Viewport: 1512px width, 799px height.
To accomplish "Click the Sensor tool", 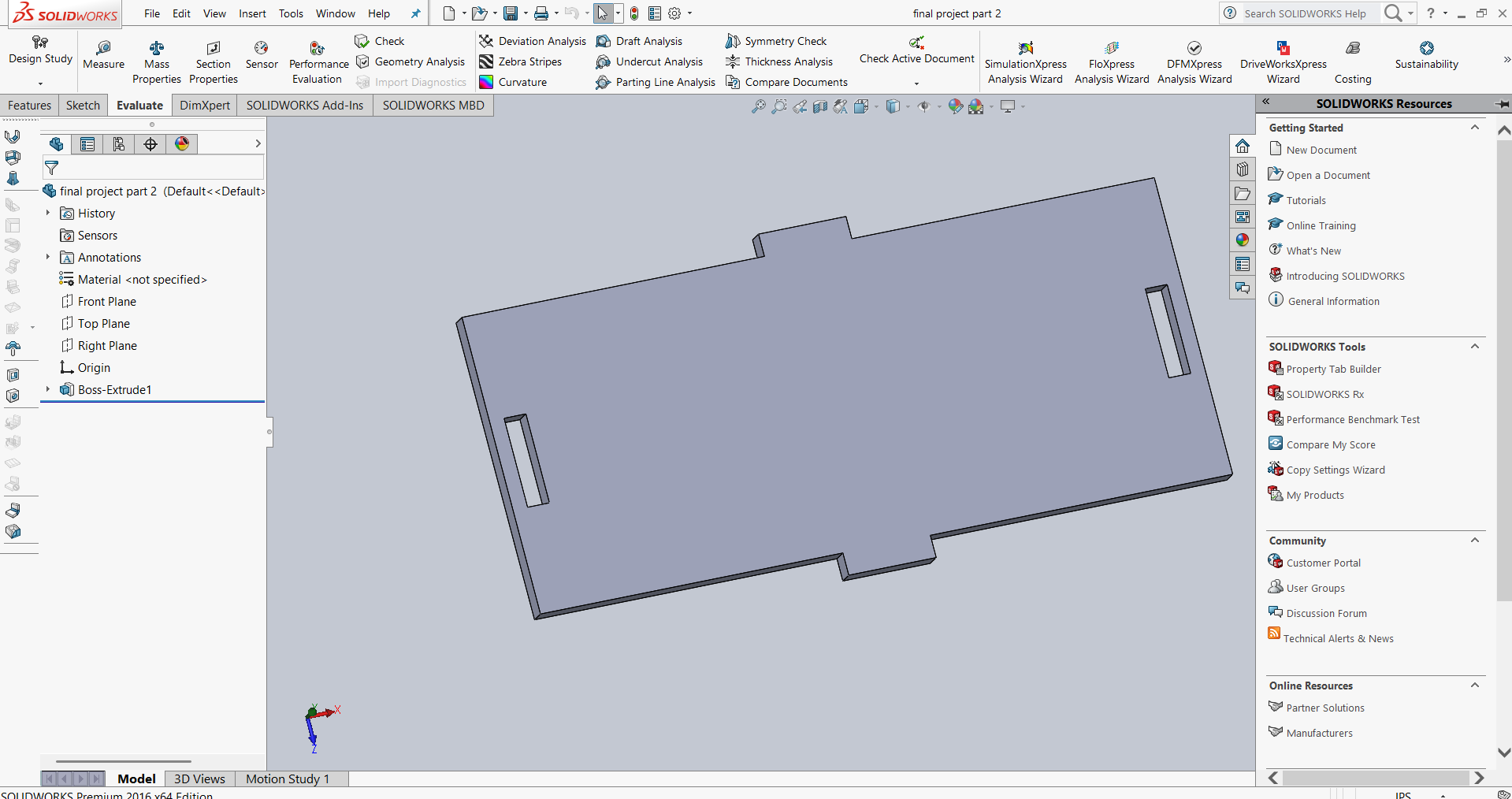I will [262, 55].
